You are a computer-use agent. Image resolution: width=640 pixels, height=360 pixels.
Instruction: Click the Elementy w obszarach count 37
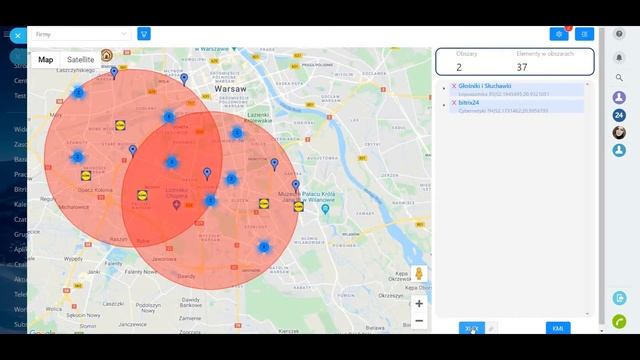(x=522, y=67)
